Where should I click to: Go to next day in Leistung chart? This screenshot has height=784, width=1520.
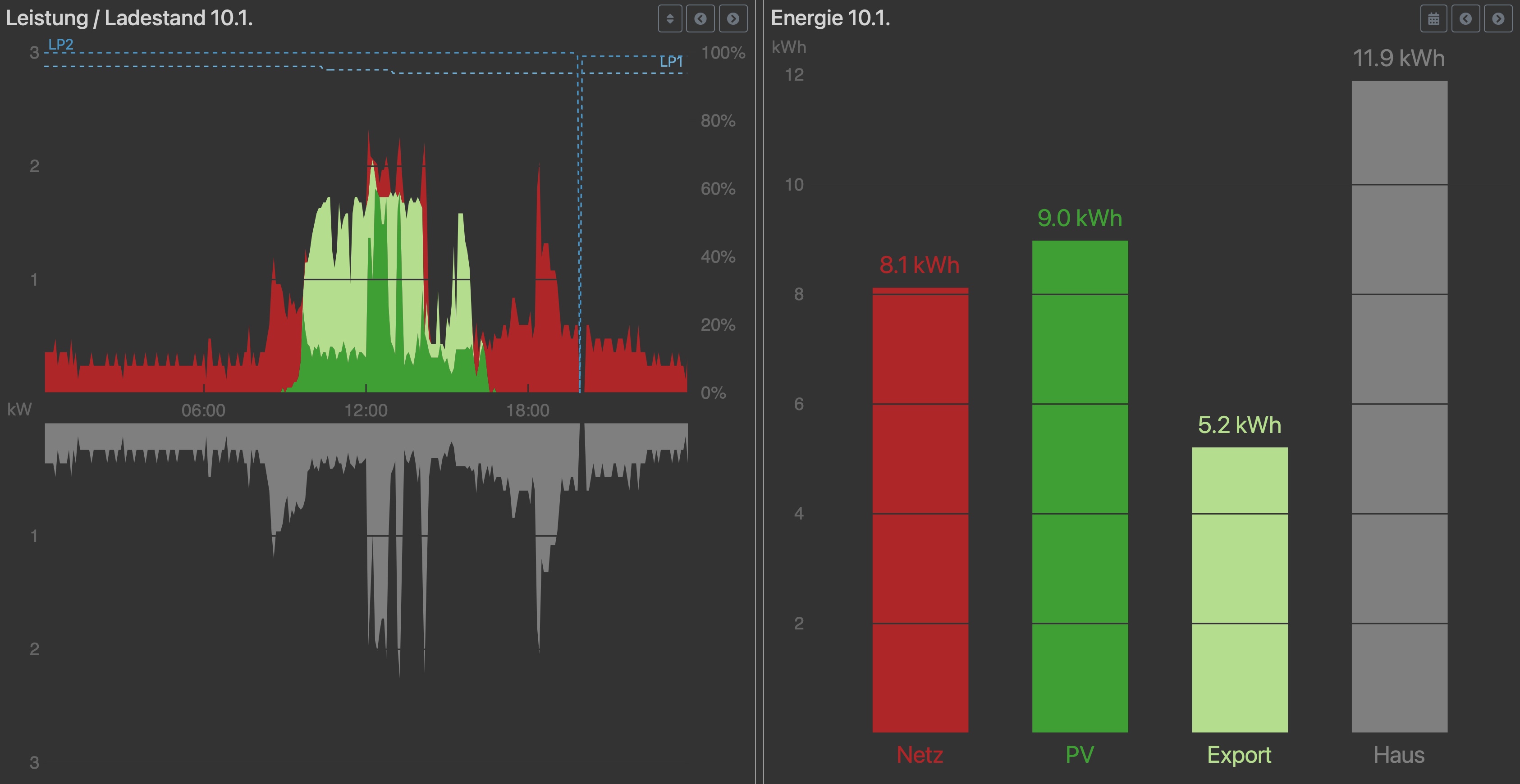click(x=733, y=19)
